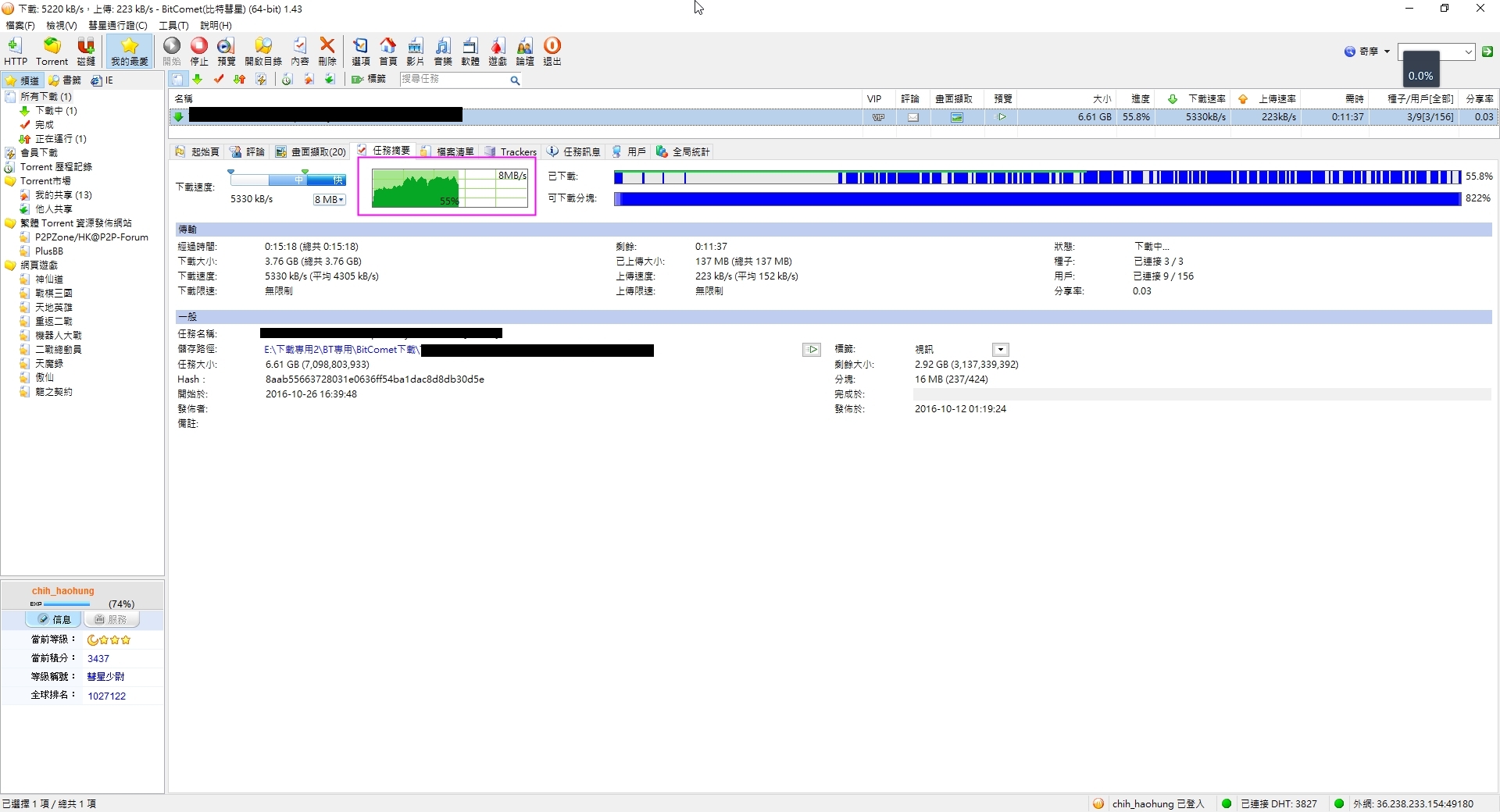Click the play button beside storage path
This screenshot has width=1500, height=812.
812,350
